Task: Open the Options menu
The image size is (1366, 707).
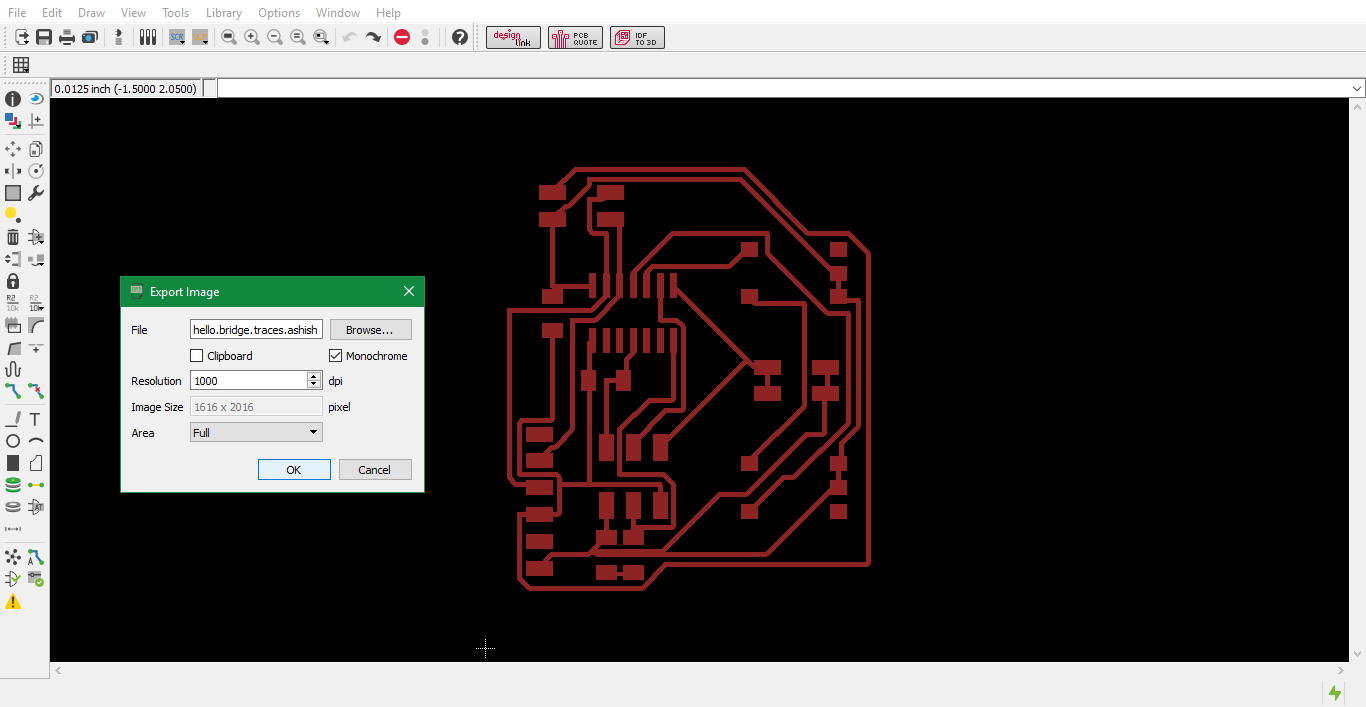Action: [279, 13]
